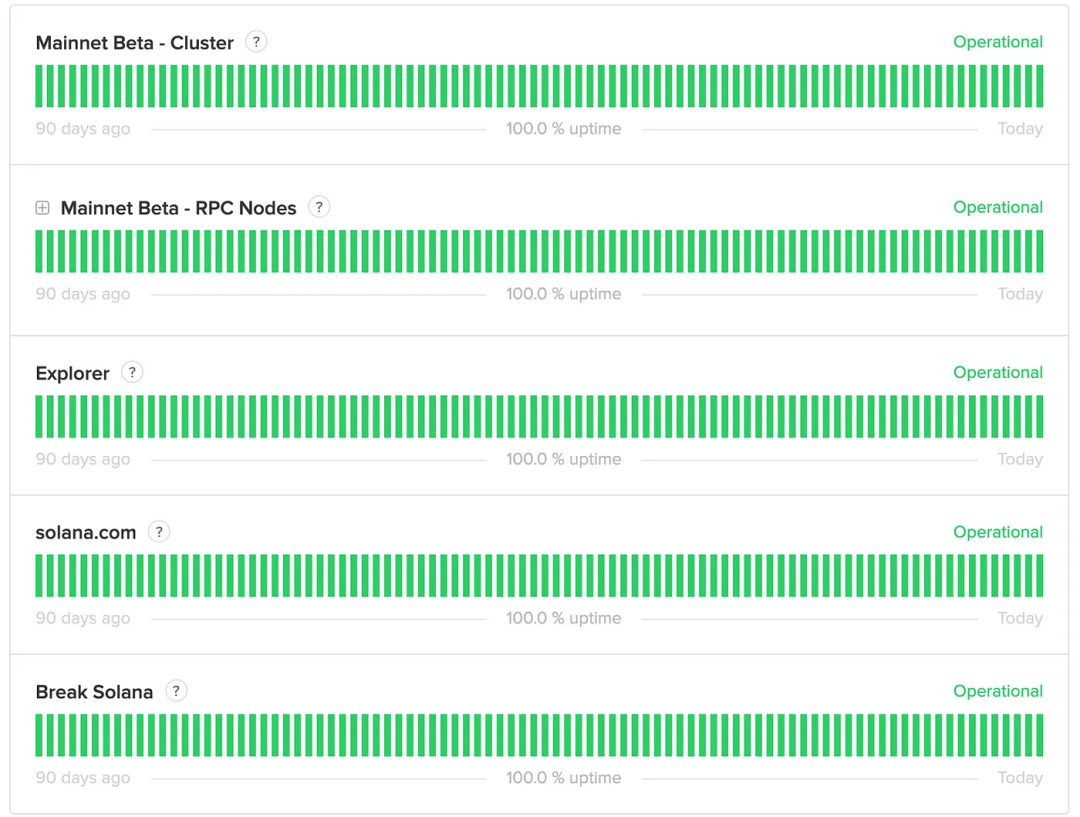This screenshot has height=817, width=1080.
Task: Click last day bar in Explorer uptime chart
Action: [x=1039, y=417]
